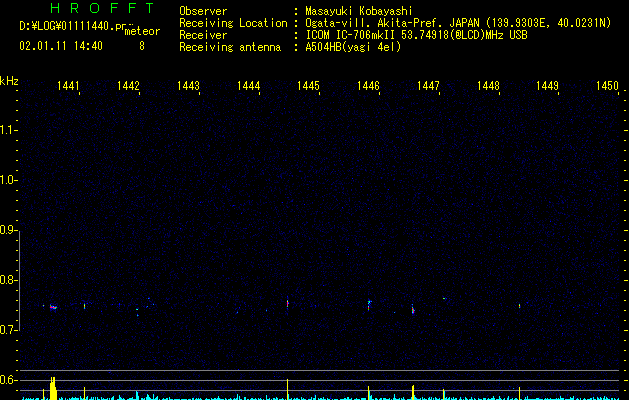The height and width of the screenshot is (400, 629).
Task: Select Ogata-vill. Akita-Pref. JAPAN location text
Action: pos(458,23)
